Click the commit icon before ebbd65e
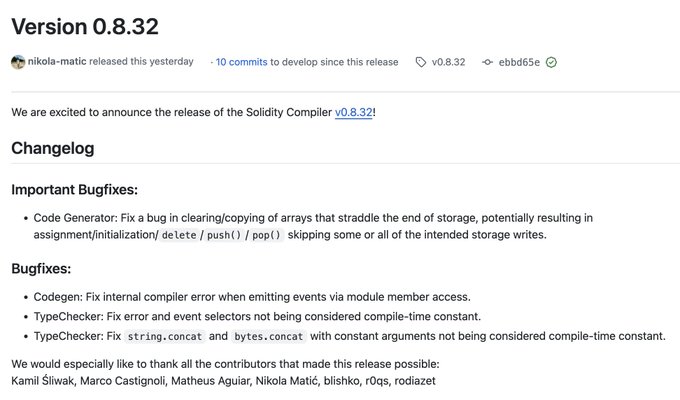Image resolution: width=680 pixels, height=400 pixels. point(488,62)
